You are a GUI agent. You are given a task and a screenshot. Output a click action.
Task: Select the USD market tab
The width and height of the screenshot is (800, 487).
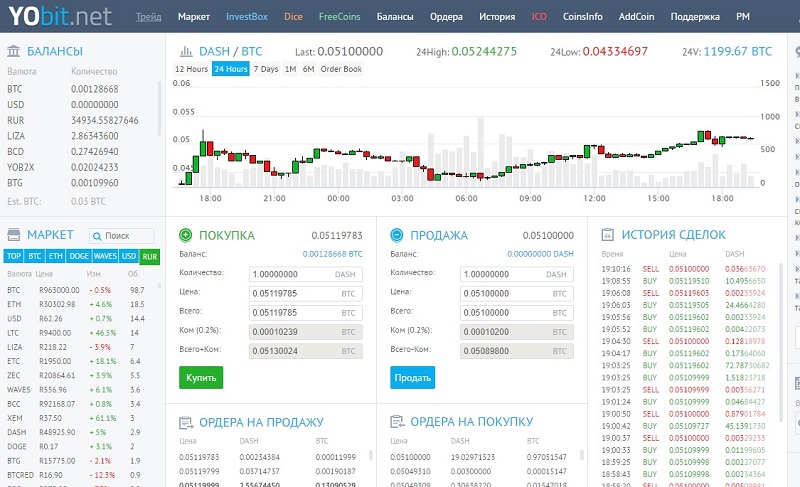pos(129,256)
